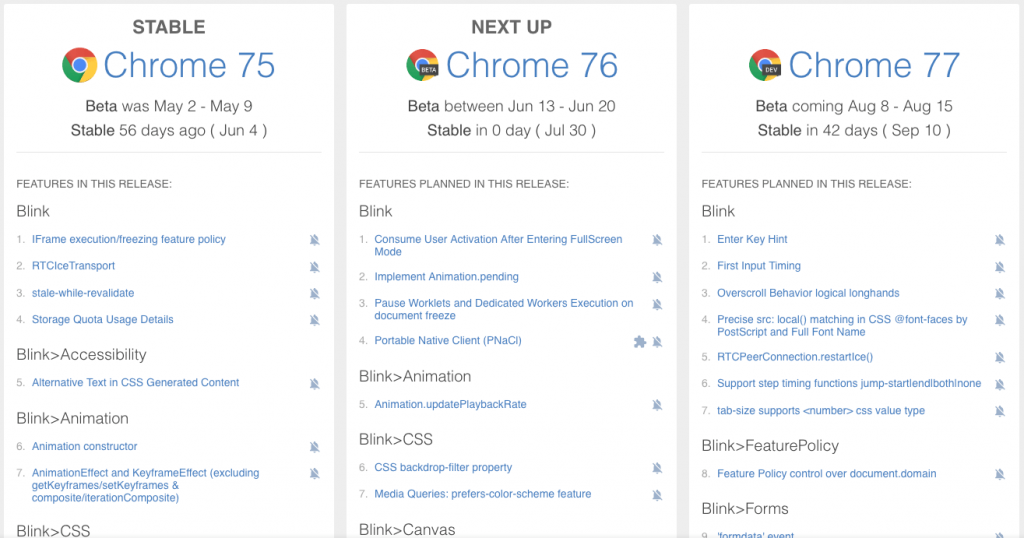
Task: Click the Chrome 77 dev logo icon
Action: pyautogui.click(x=765, y=66)
